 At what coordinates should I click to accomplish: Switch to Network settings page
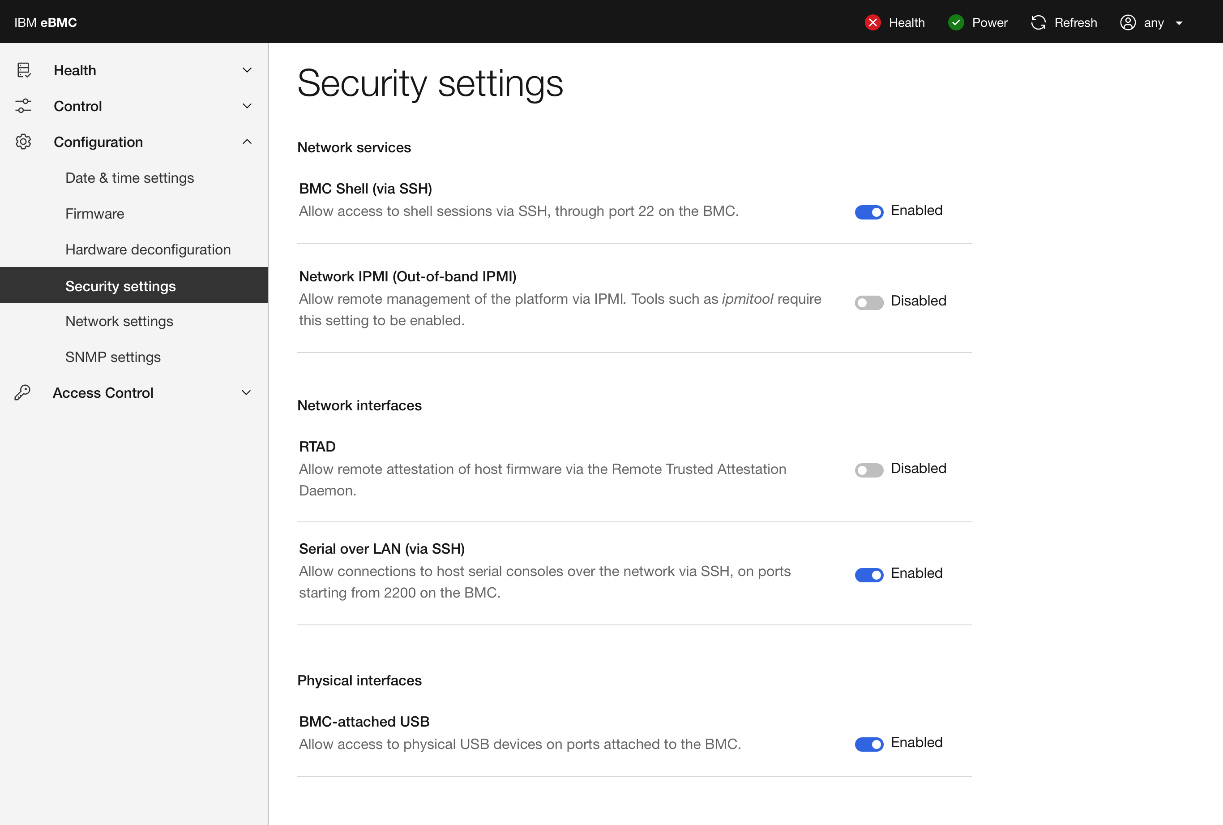click(x=118, y=321)
